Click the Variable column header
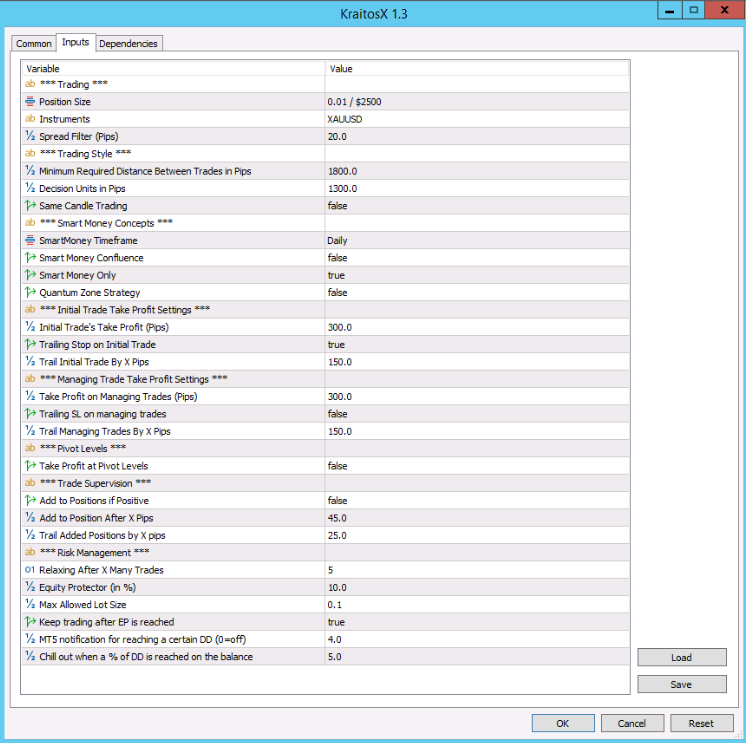This screenshot has width=746, height=743. click(174, 68)
